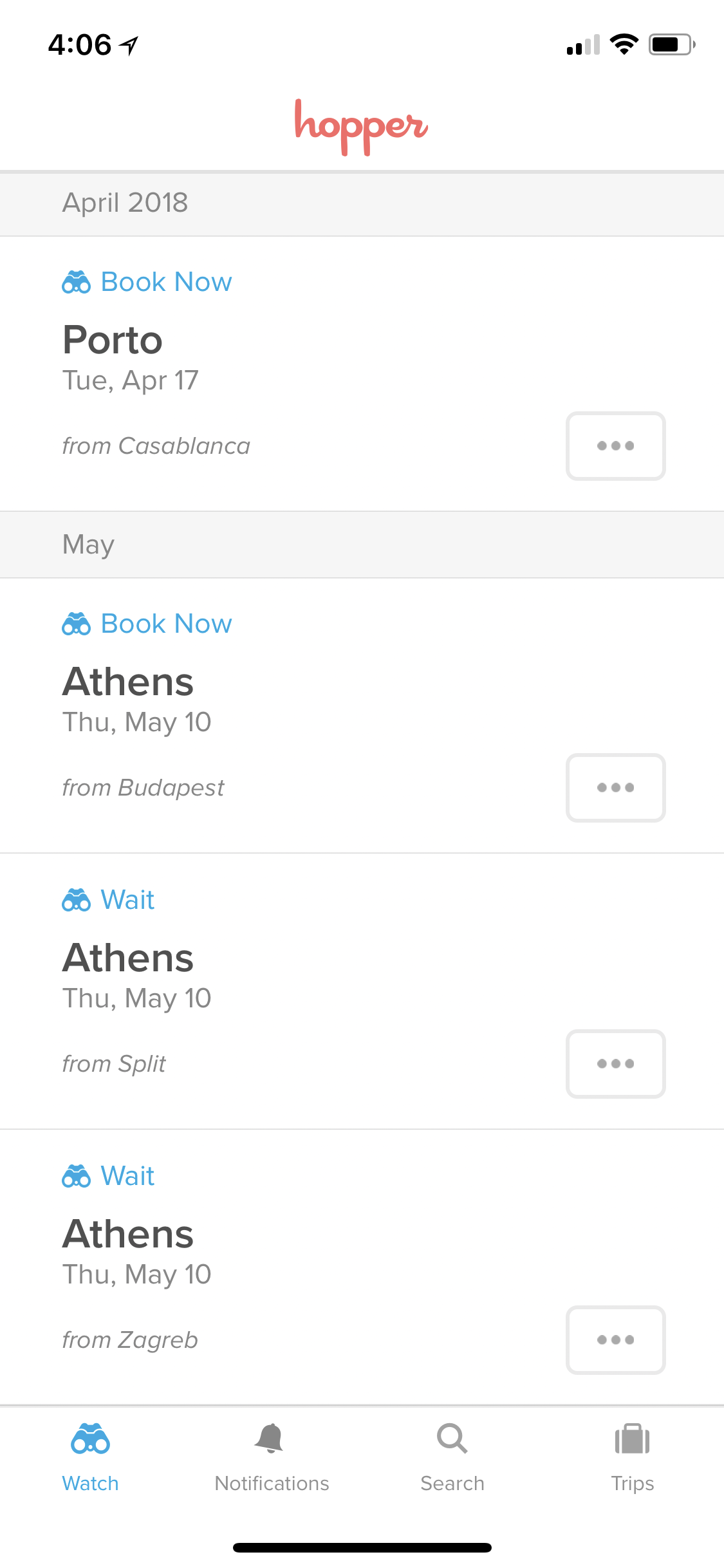This screenshot has height=1568, width=724.
Task: Tap binoculars icon on Athens from Zagreb
Action: 77,1176
